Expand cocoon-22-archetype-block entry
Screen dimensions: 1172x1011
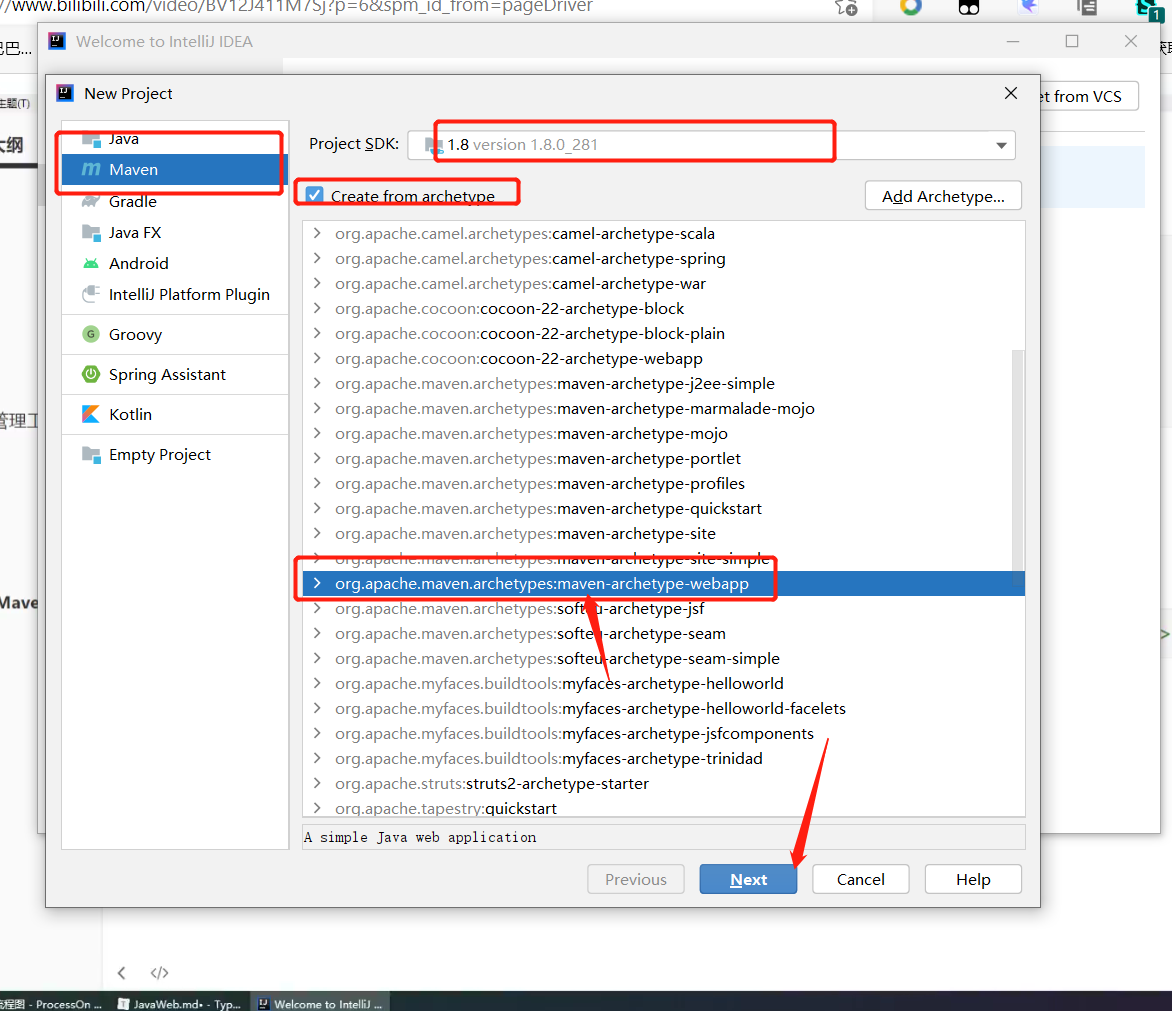317,309
